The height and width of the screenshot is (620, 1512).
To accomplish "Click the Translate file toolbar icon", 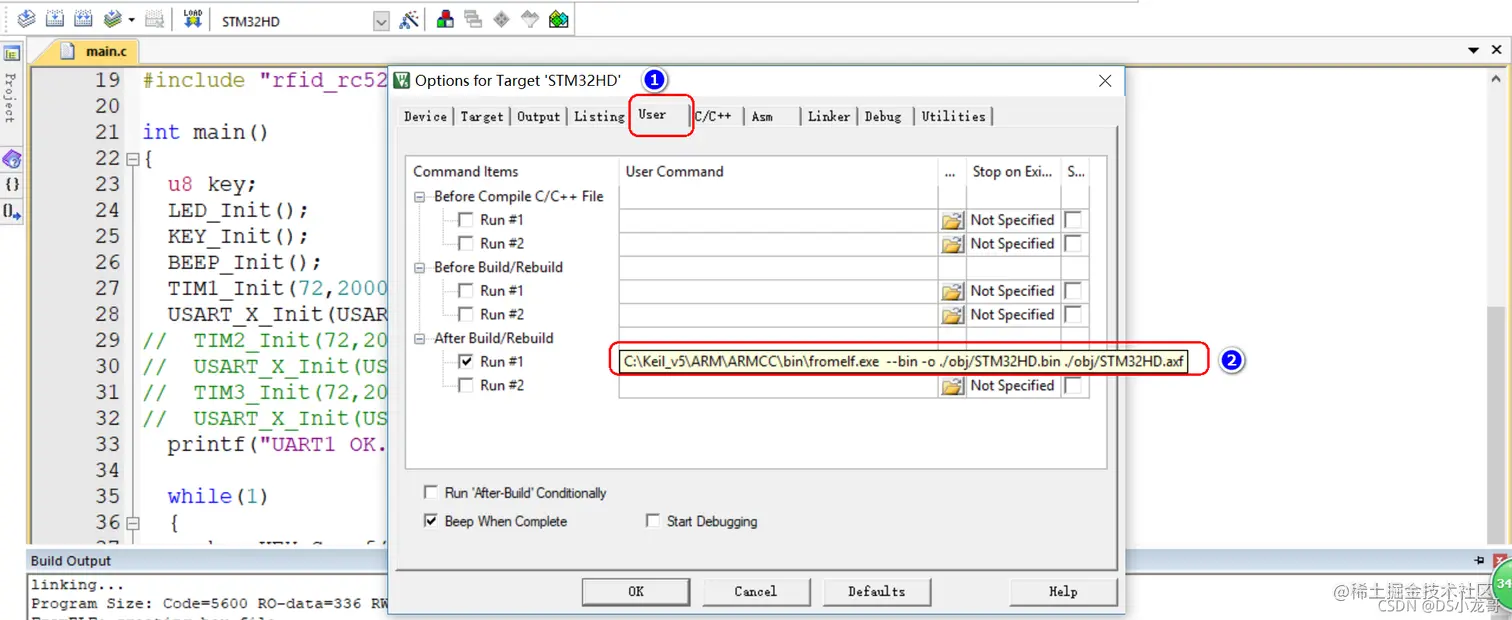I will 27,19.
